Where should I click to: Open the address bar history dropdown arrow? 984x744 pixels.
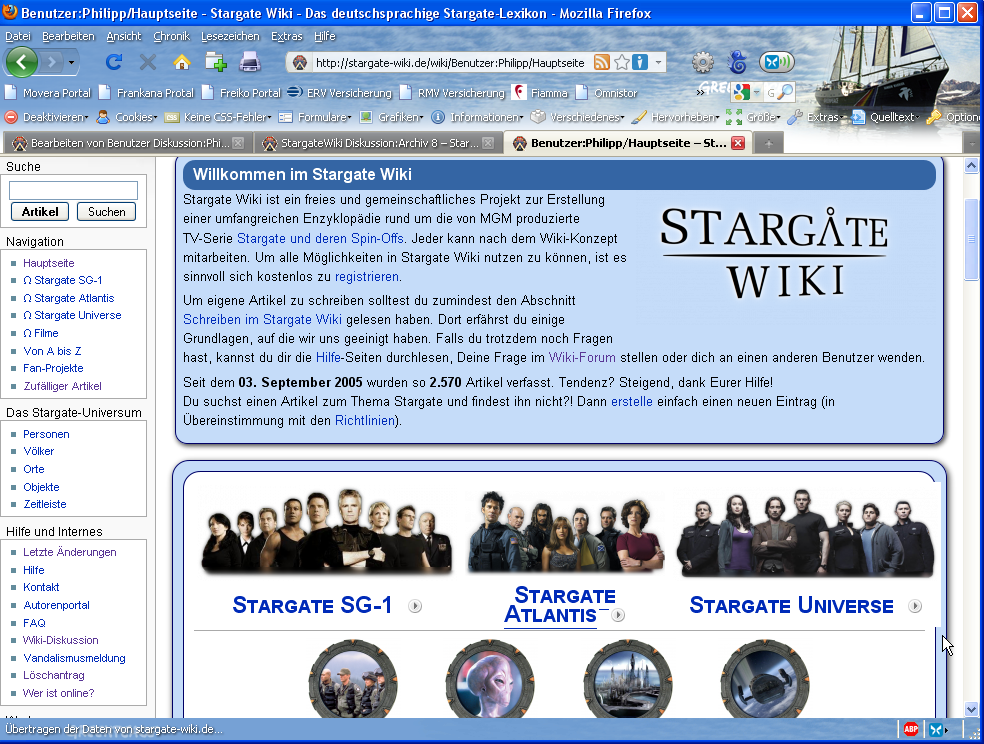[x=659, y=62]
